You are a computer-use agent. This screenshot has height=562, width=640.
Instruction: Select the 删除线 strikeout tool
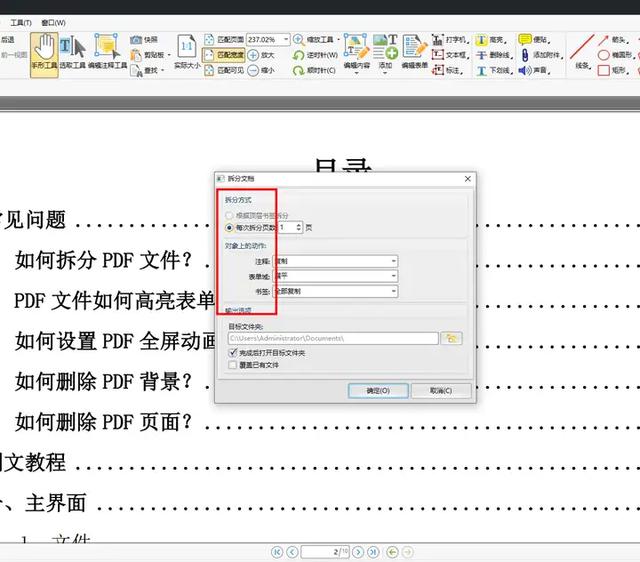tap(494, 55)
